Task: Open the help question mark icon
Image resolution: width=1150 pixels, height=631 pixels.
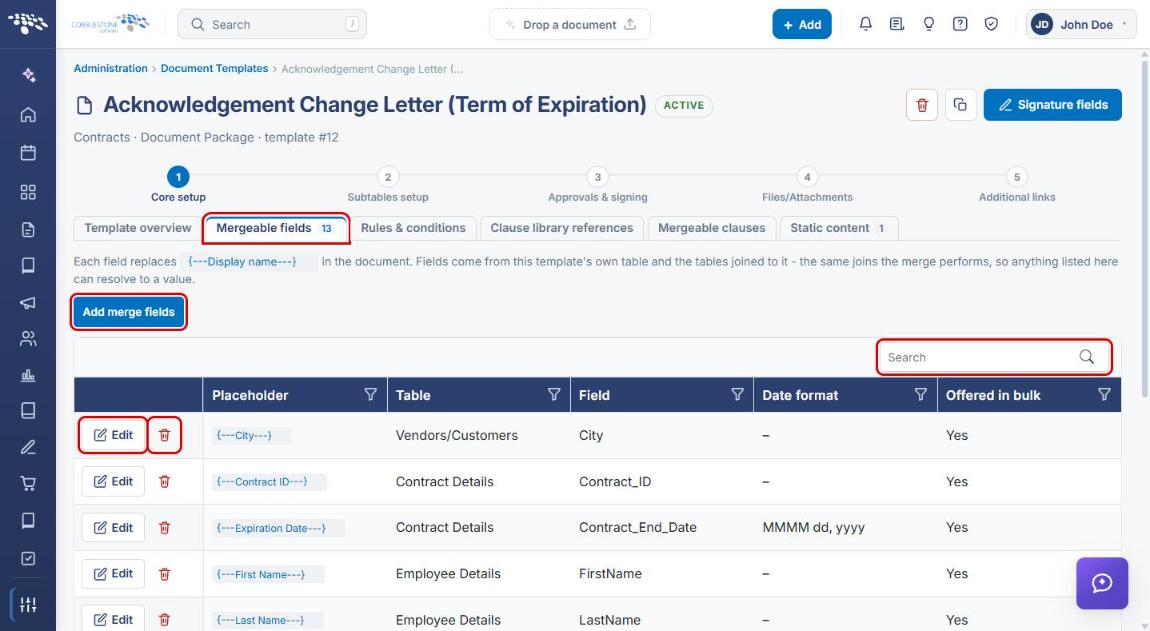Action: (x=959, y=24)
